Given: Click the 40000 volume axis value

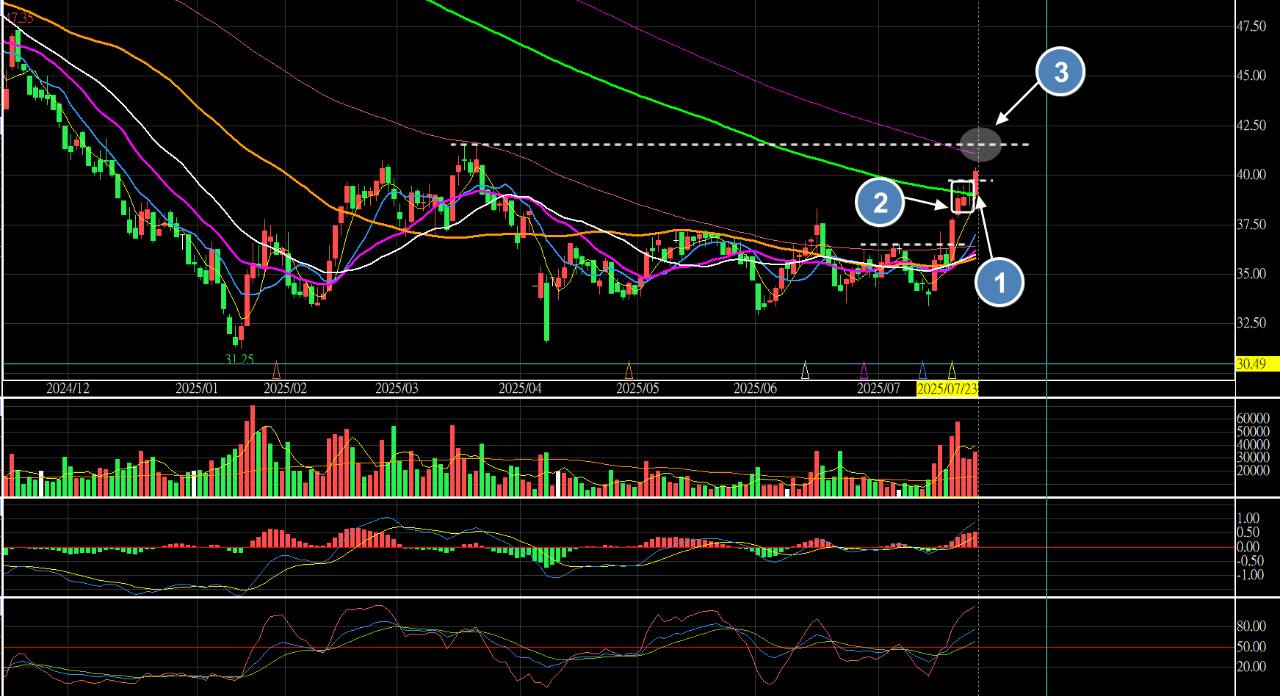Looking at the screenshot, I should [x=1253, y=444].
